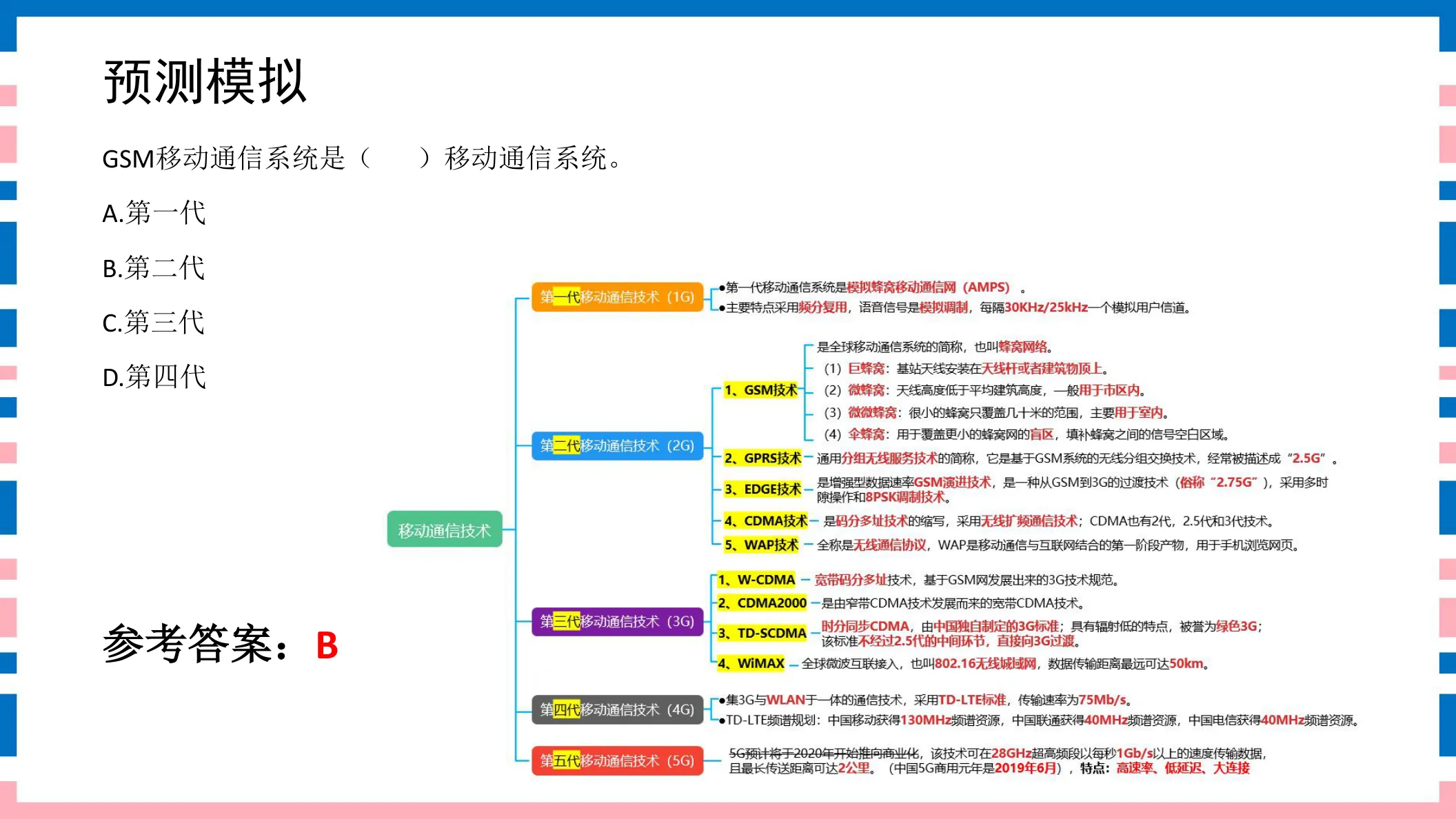Click the 模拟蜂窝移动通信网 (AMPS) red text
Image resolution: width=1456 pixels, height=819 pixels.
[x=928, y=287]
